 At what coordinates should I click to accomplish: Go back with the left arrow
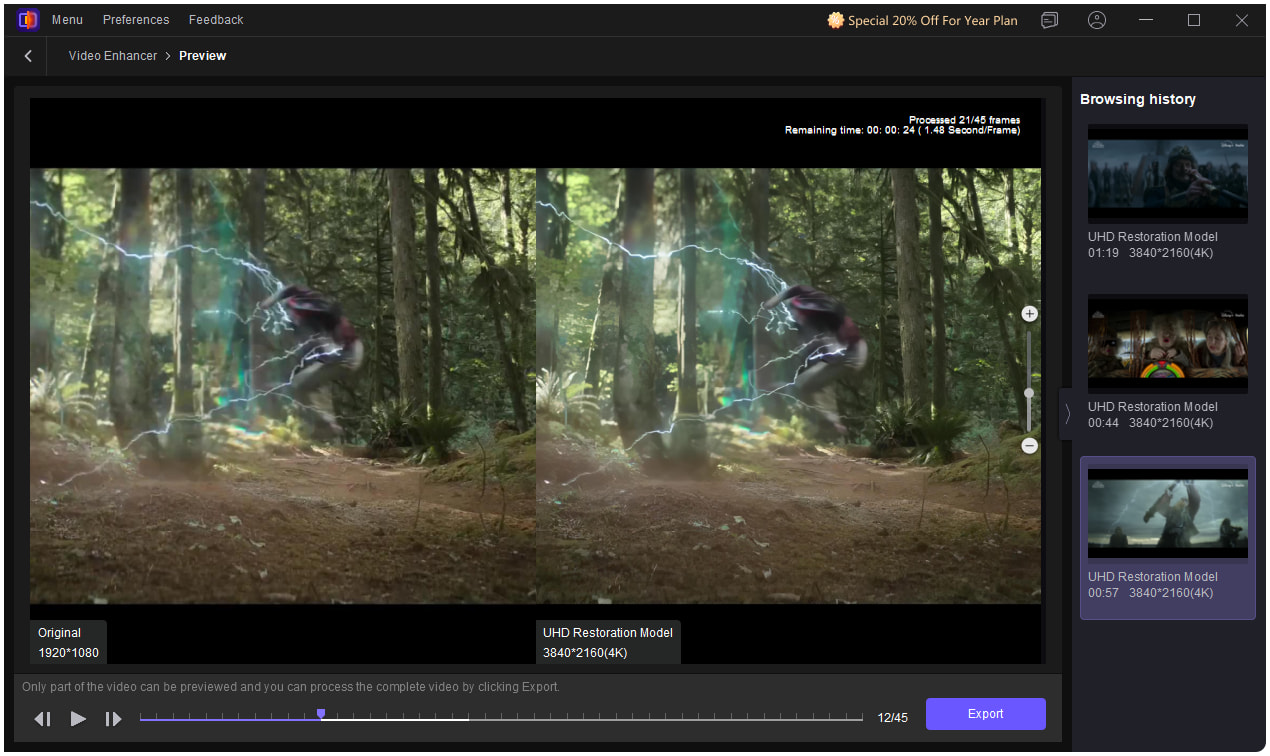tap(28, 56)
